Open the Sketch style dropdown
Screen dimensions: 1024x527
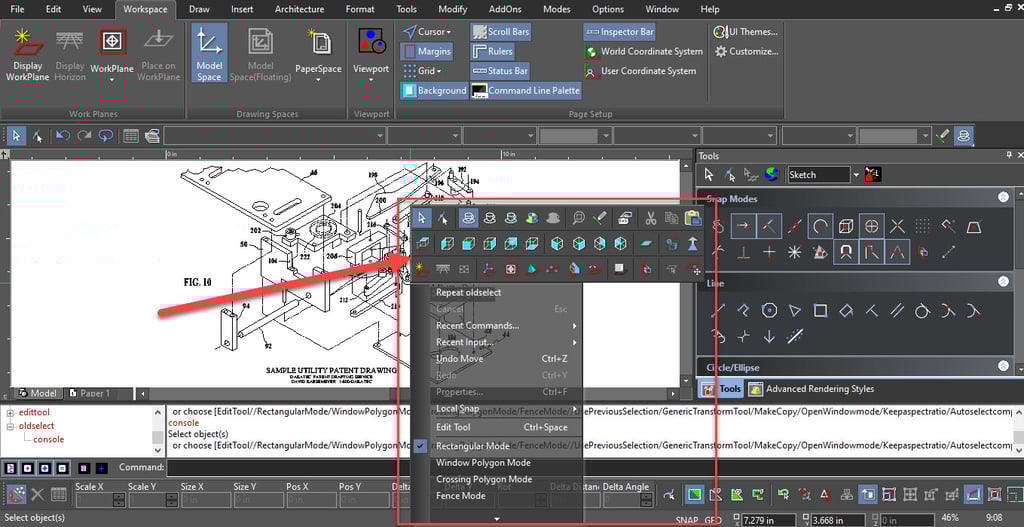tap(856, 174)
